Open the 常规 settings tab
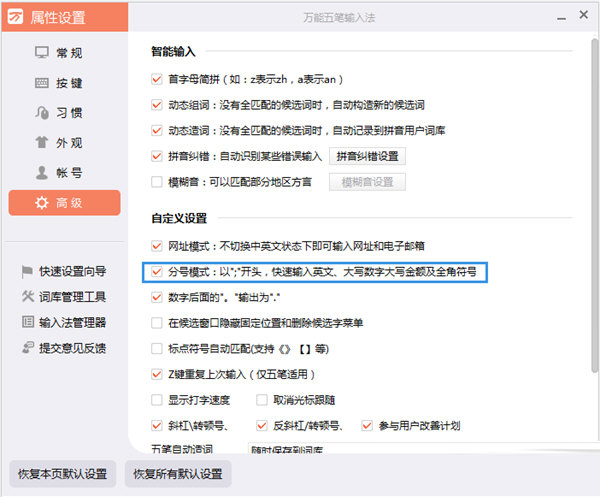 point(64,52)
